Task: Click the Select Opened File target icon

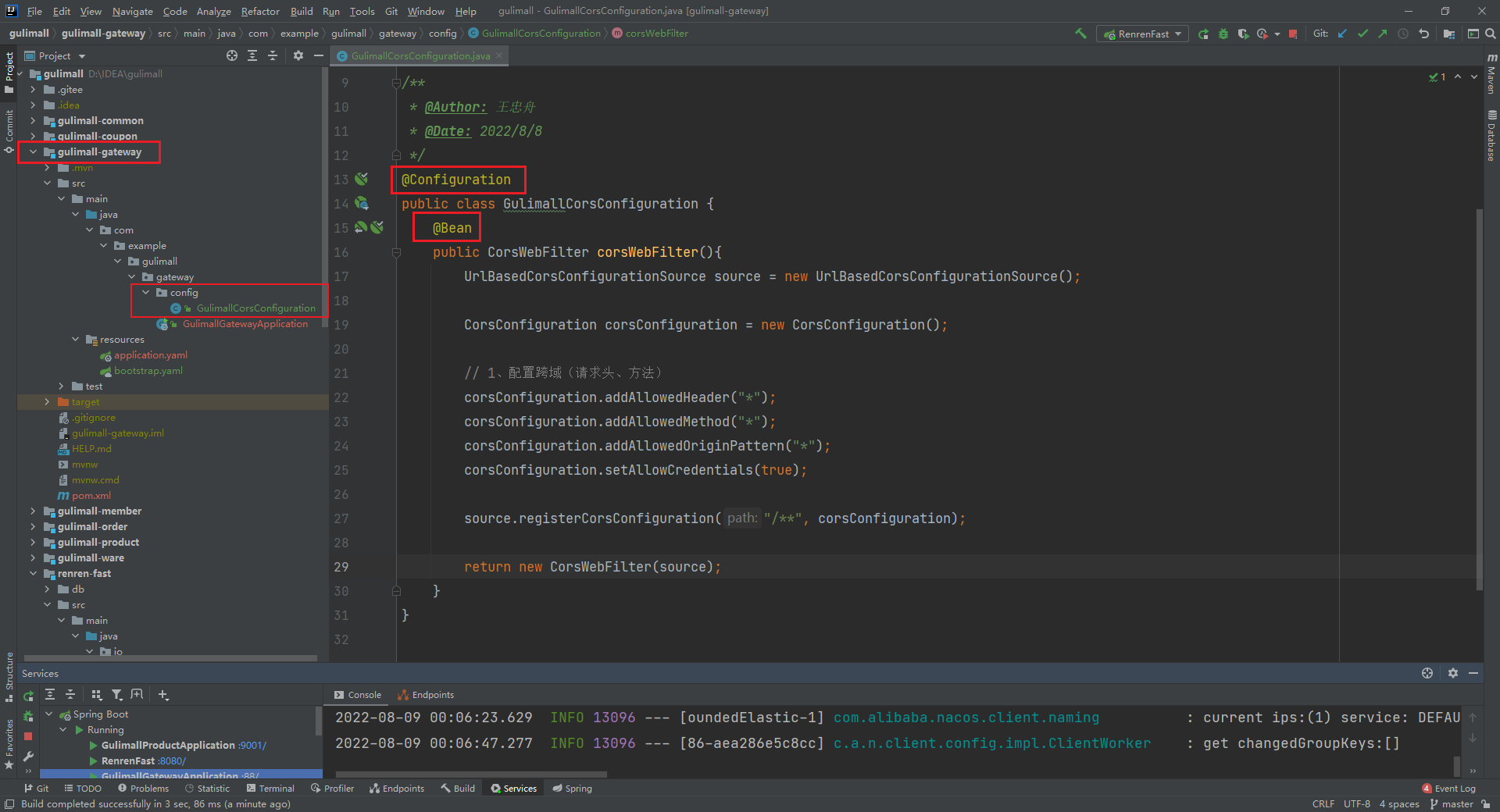Action: tap(232, 55)
